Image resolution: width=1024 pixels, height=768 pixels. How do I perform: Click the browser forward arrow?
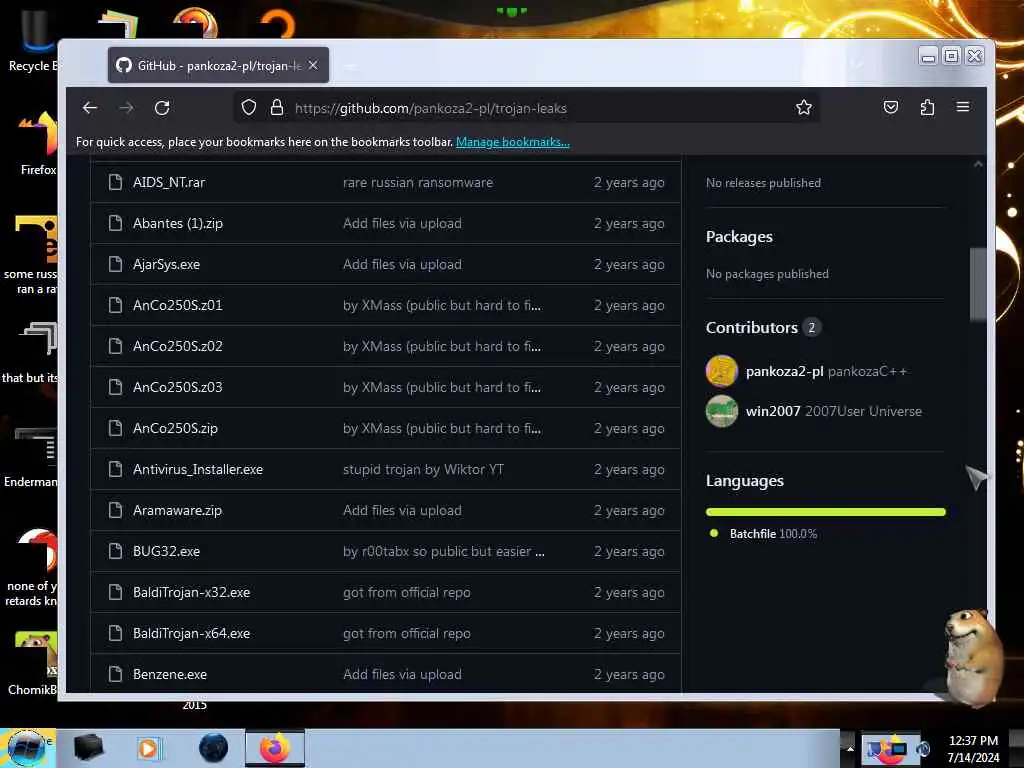coord(126,108)
